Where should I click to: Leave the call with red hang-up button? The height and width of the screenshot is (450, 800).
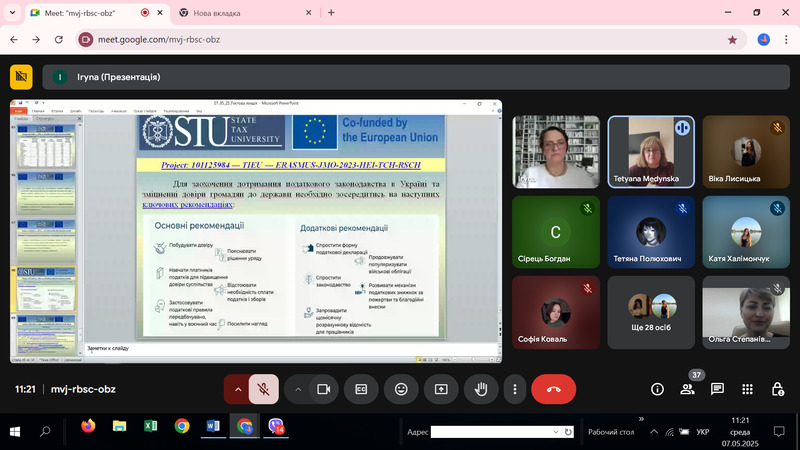point(554,389)
